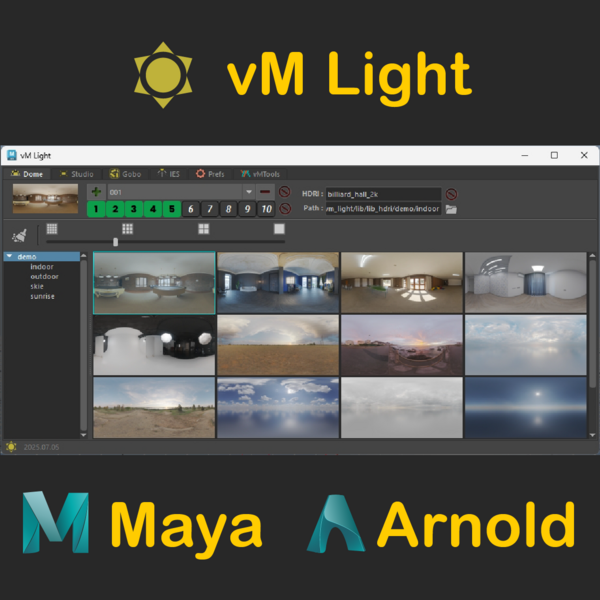600x600 pixels.
Task: Select light slot 2
Action: coord(115,209)
